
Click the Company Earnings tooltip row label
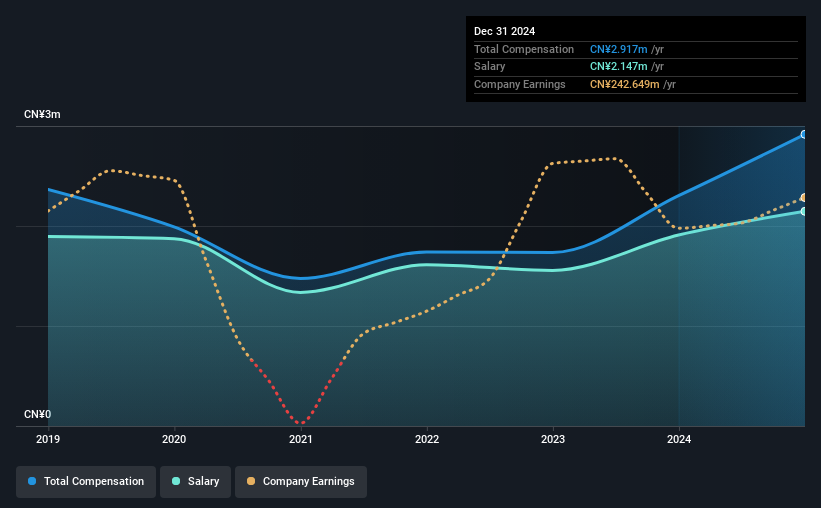pos(520,84)
